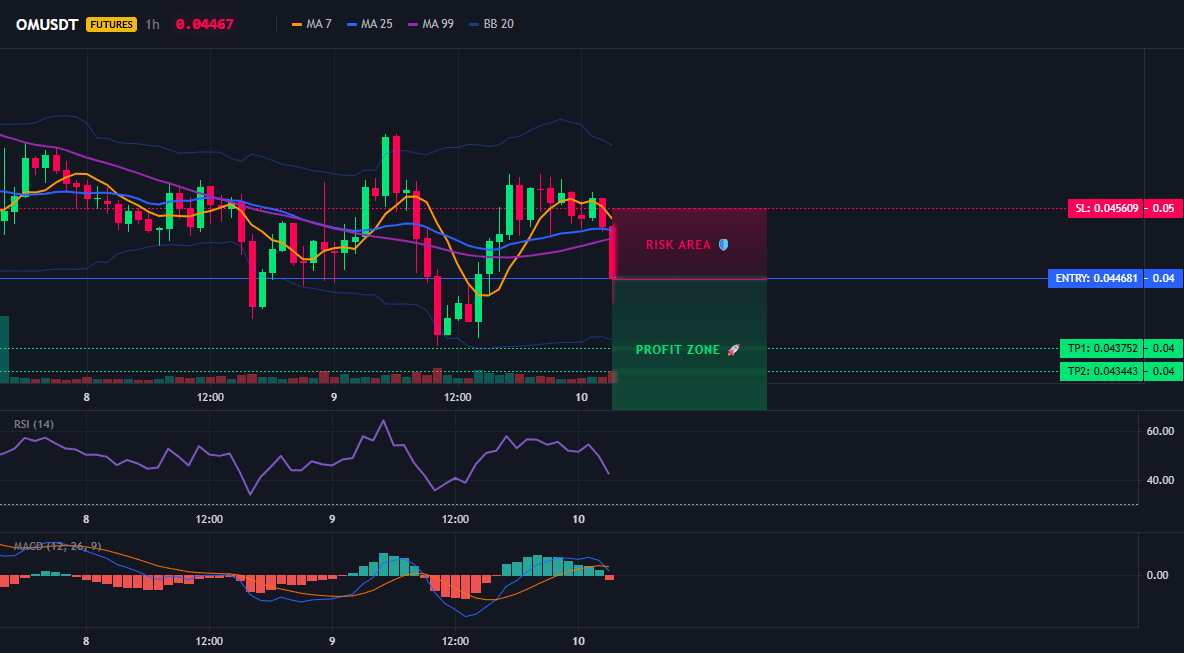Click the RSI (14) indicator label

[34, 424]
